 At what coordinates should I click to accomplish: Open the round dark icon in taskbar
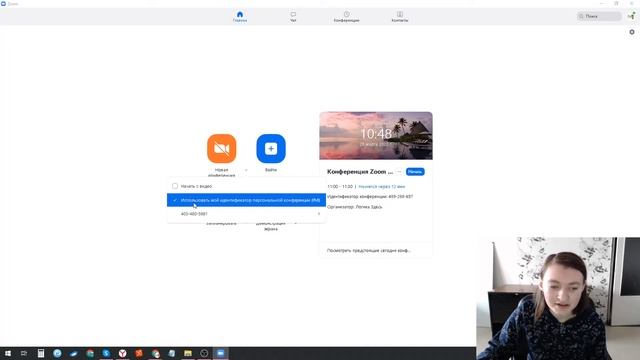(204, 353)
